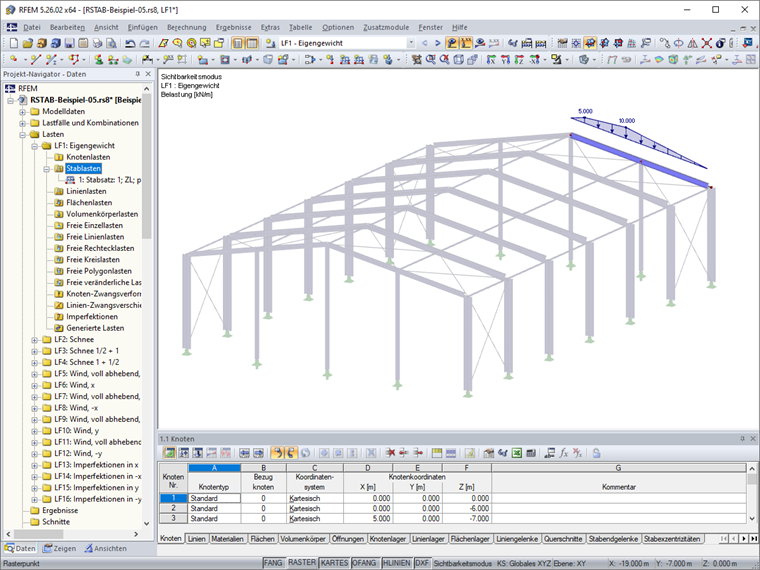Expand Lastfälle und Kombinationen node
Viewport: 760px width, 570px height.
(x=22, y=123)
